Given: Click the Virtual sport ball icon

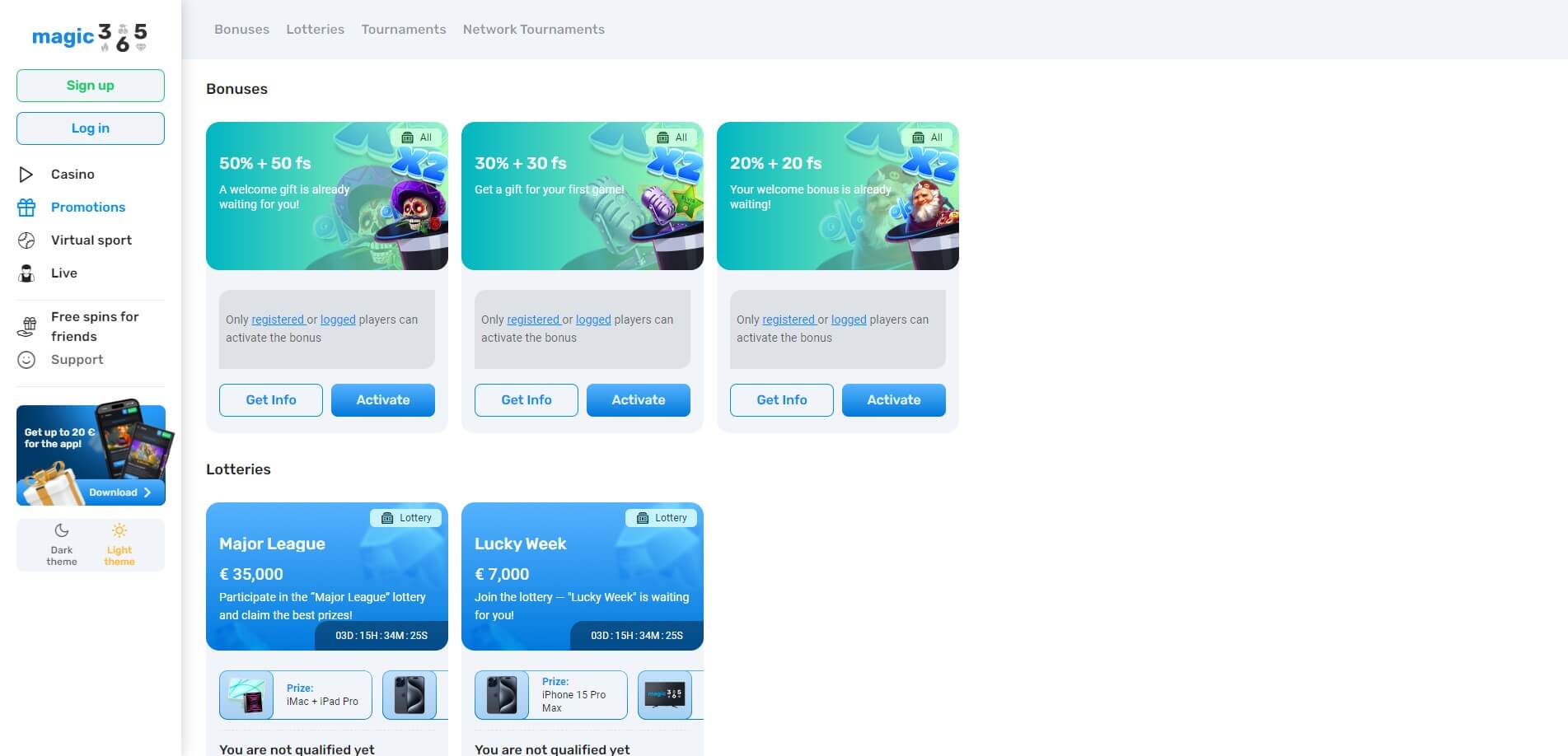Looking at the screenshot, I should coord(26,240).
